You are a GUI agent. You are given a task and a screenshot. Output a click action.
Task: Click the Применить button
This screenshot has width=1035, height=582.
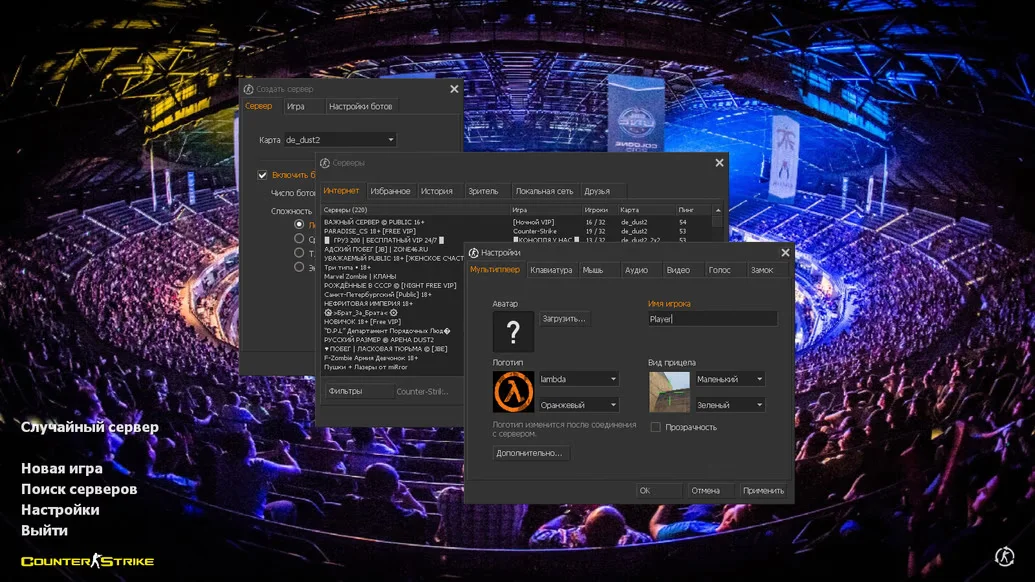tap(764, 490)
